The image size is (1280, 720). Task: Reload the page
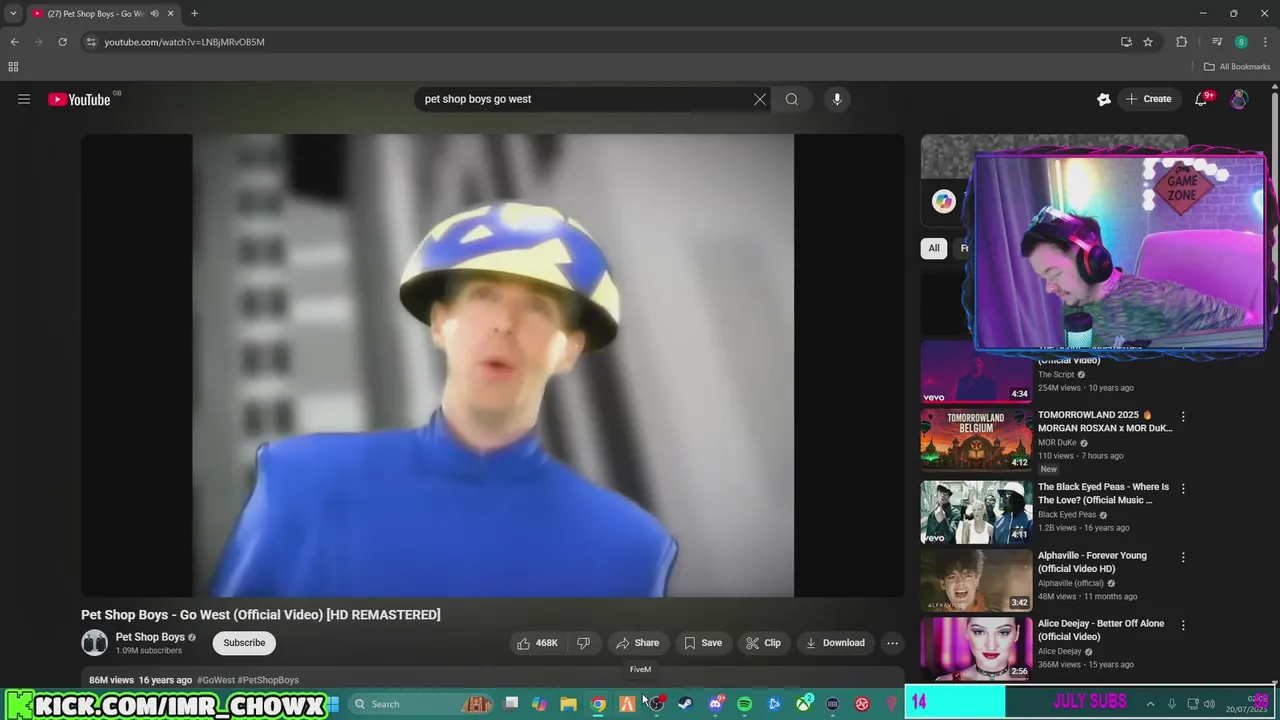[x=62, y=42]
